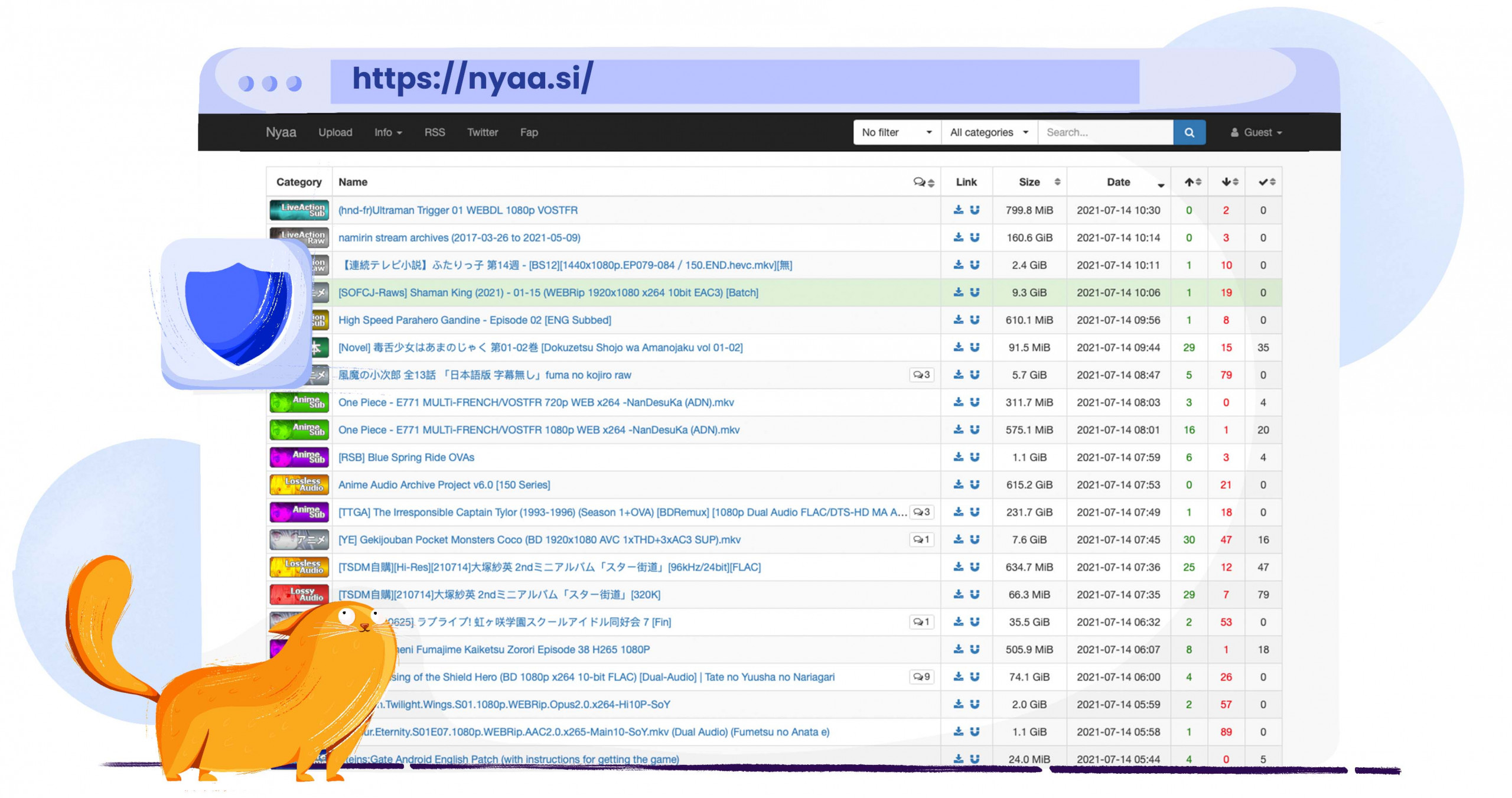This screenshot has width=1512, height=798.
Task: Open the 9 comments on Shield Hero
Action: click(921, 677)
